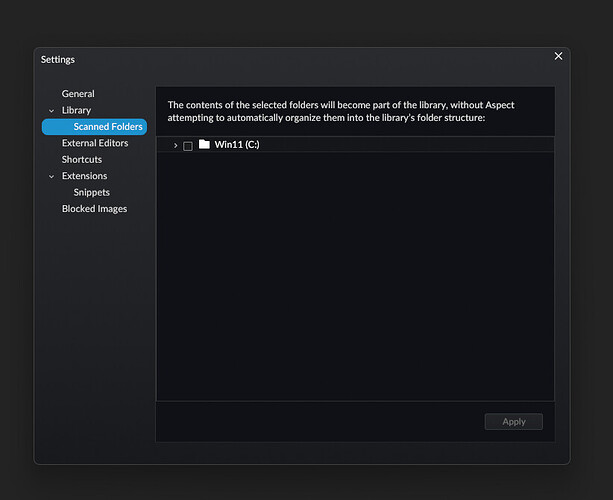Close the Settings dialog with the X
The width and height of the screenshot is (613, 500).
[x=558, y=57]
